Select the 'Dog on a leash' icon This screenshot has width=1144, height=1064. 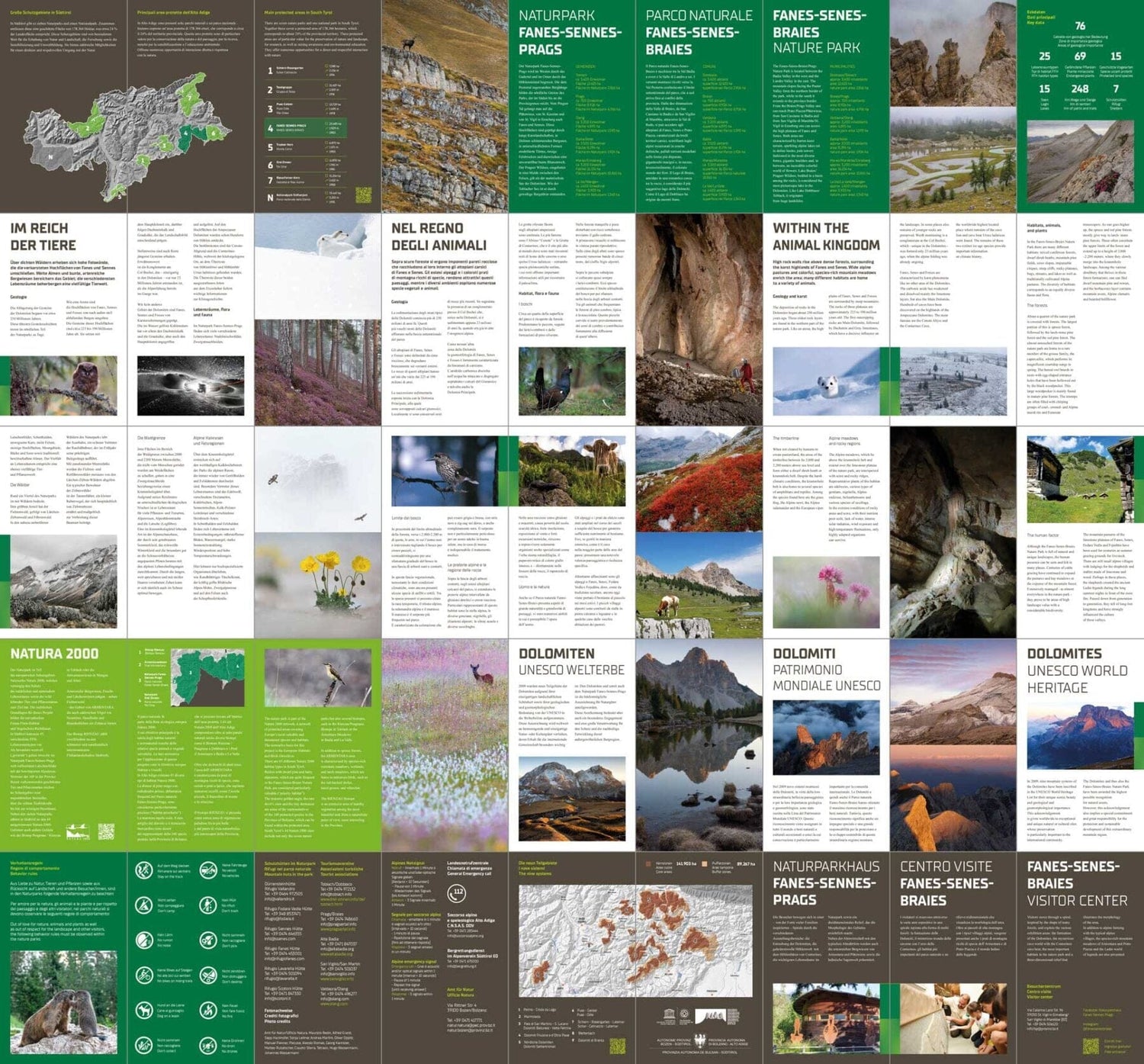(x=144, y=1010)
